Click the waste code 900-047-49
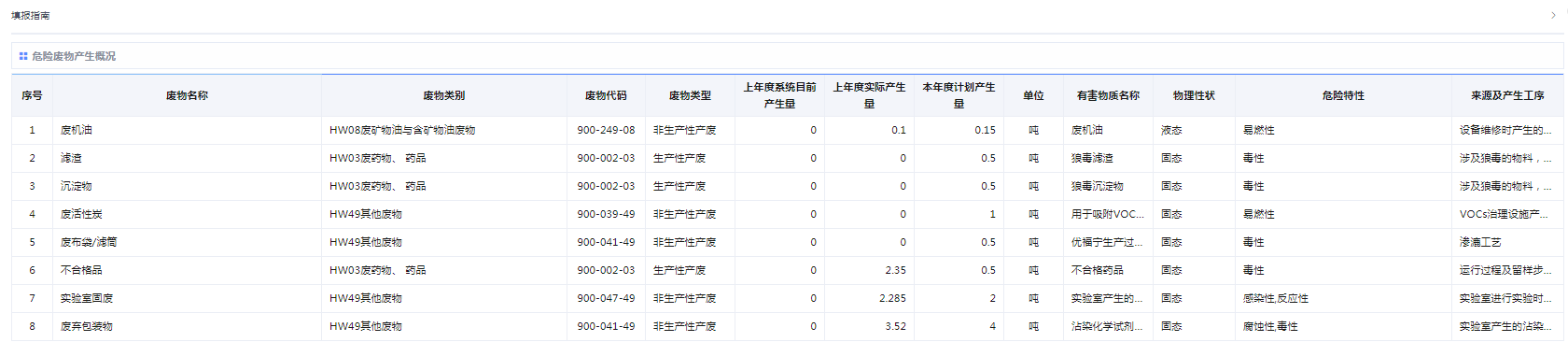 (606, 298)
